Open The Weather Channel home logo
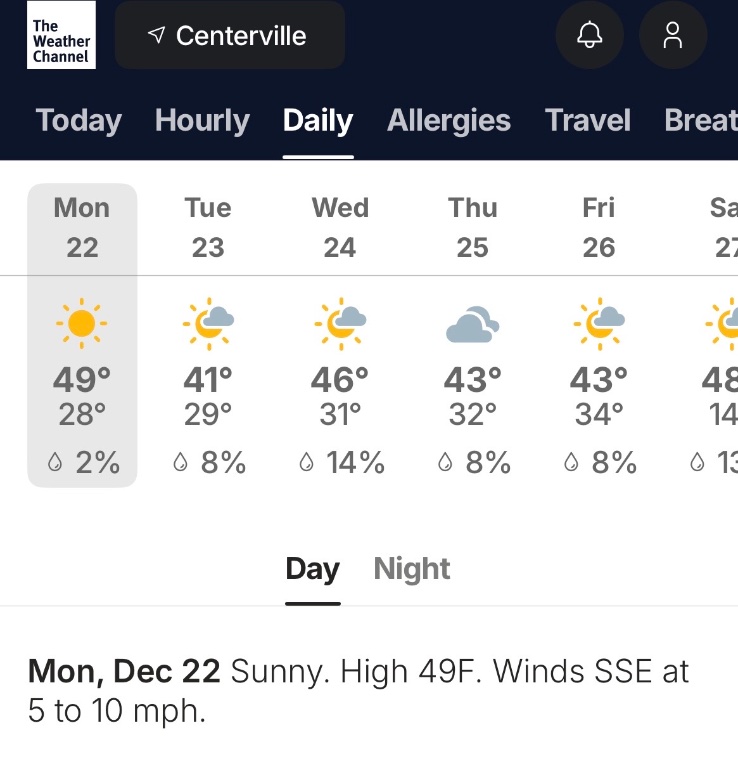The width and height of the screenshot is (738, 768). click(61, 36)
